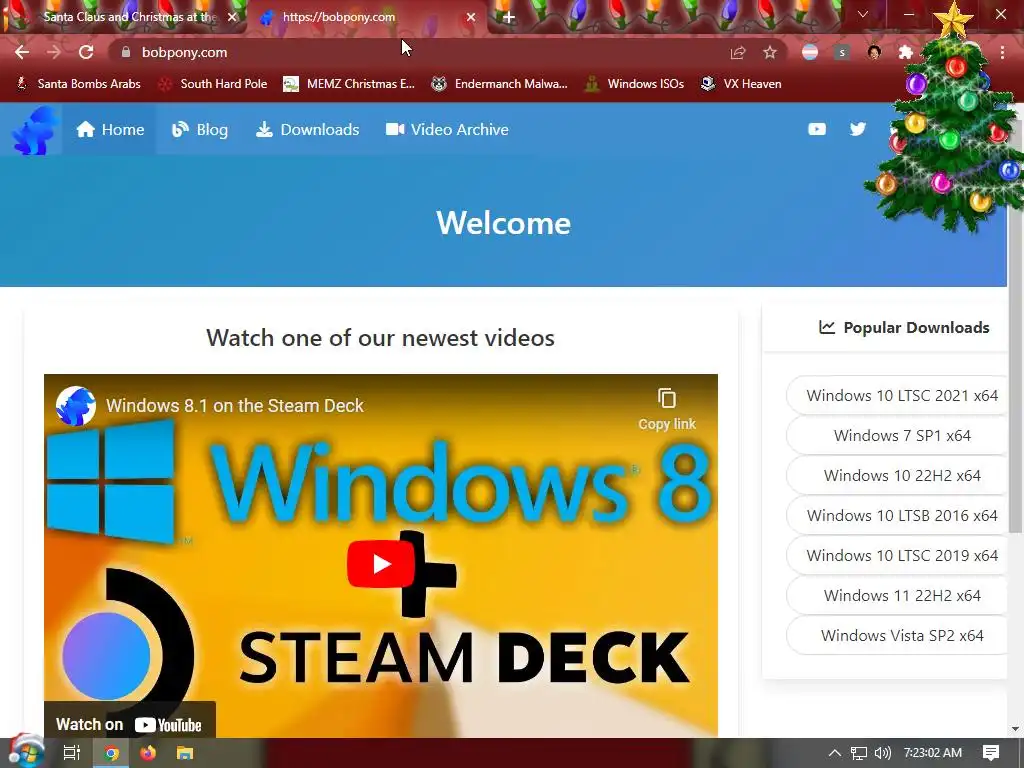Click the gray S extension icon
Image resolution: width=1024 pixels, height=768 pixels.
(x=842, y=52)
